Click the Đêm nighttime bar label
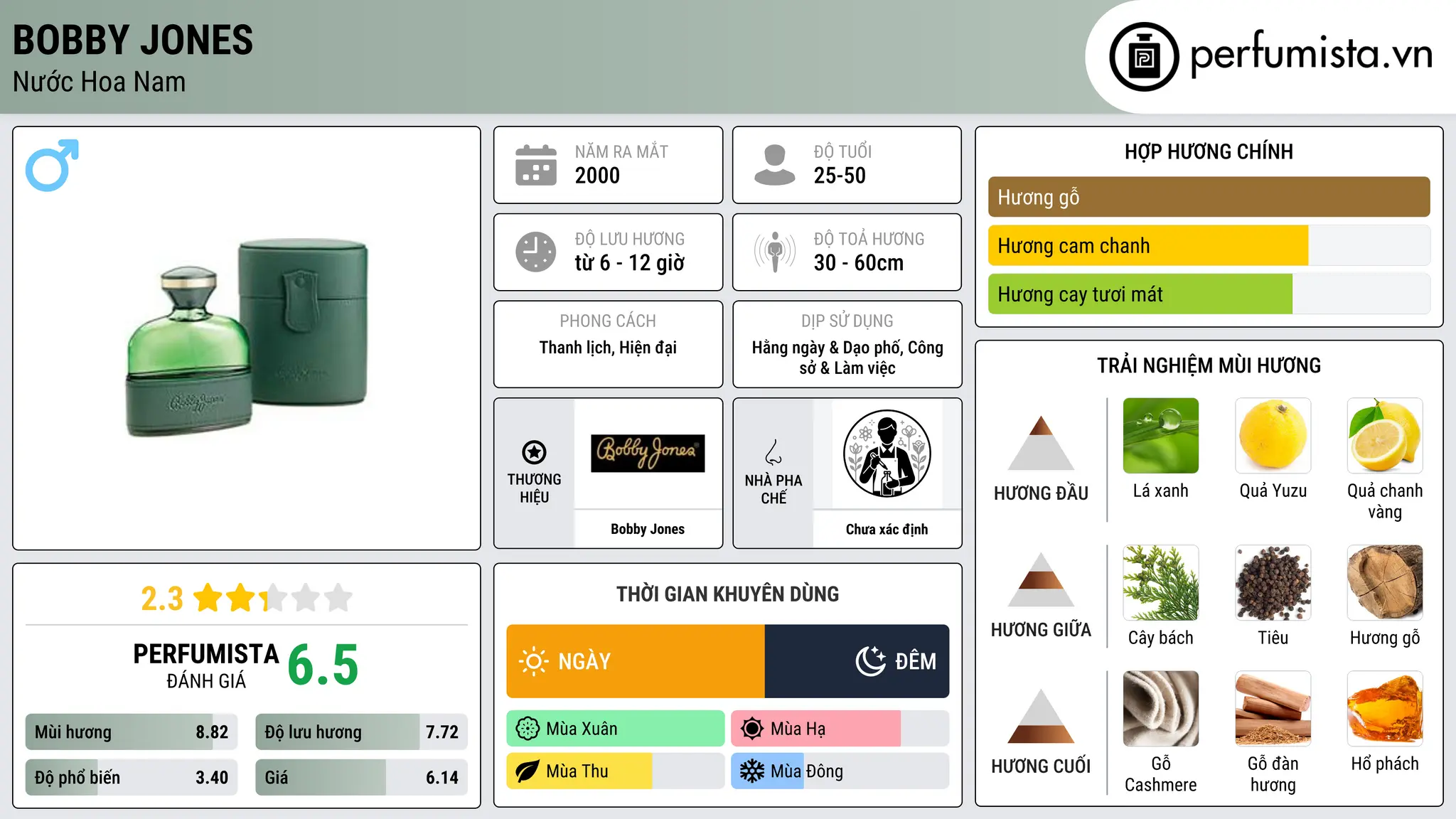Screen dimensions: 1456x819 916,661
